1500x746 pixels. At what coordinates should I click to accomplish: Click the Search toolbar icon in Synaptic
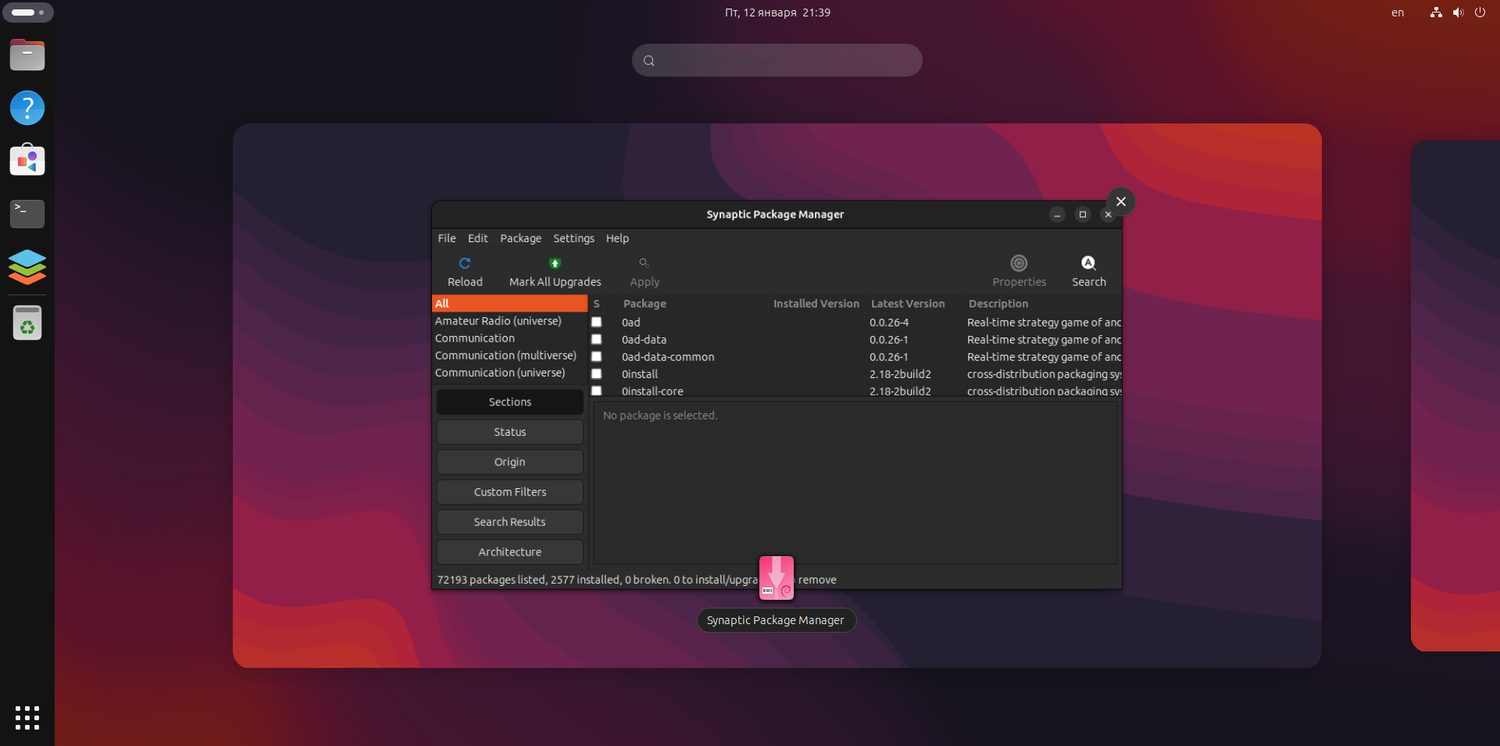(x=1089, y=264)
